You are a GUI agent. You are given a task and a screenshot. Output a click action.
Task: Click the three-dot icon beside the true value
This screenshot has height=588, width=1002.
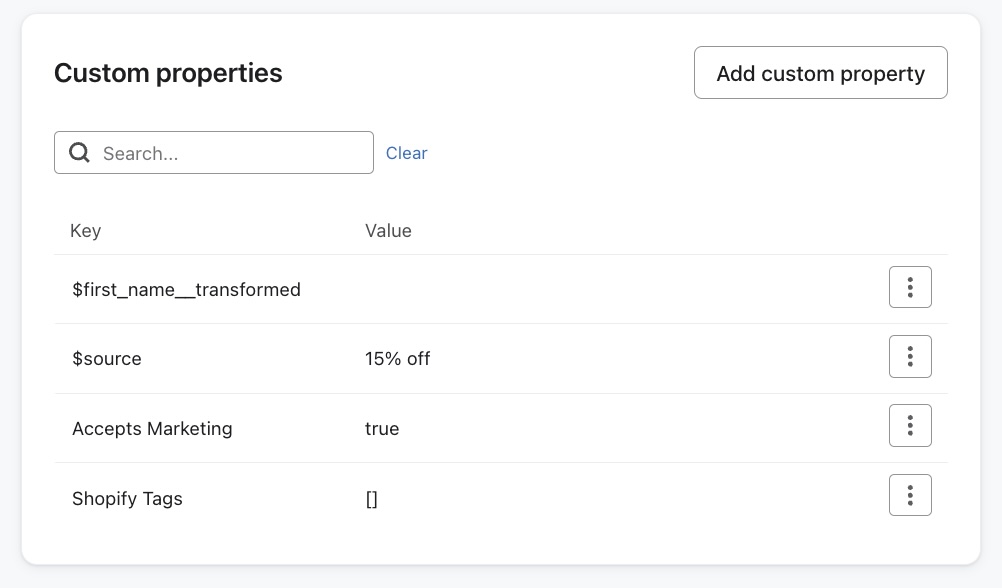910,425
